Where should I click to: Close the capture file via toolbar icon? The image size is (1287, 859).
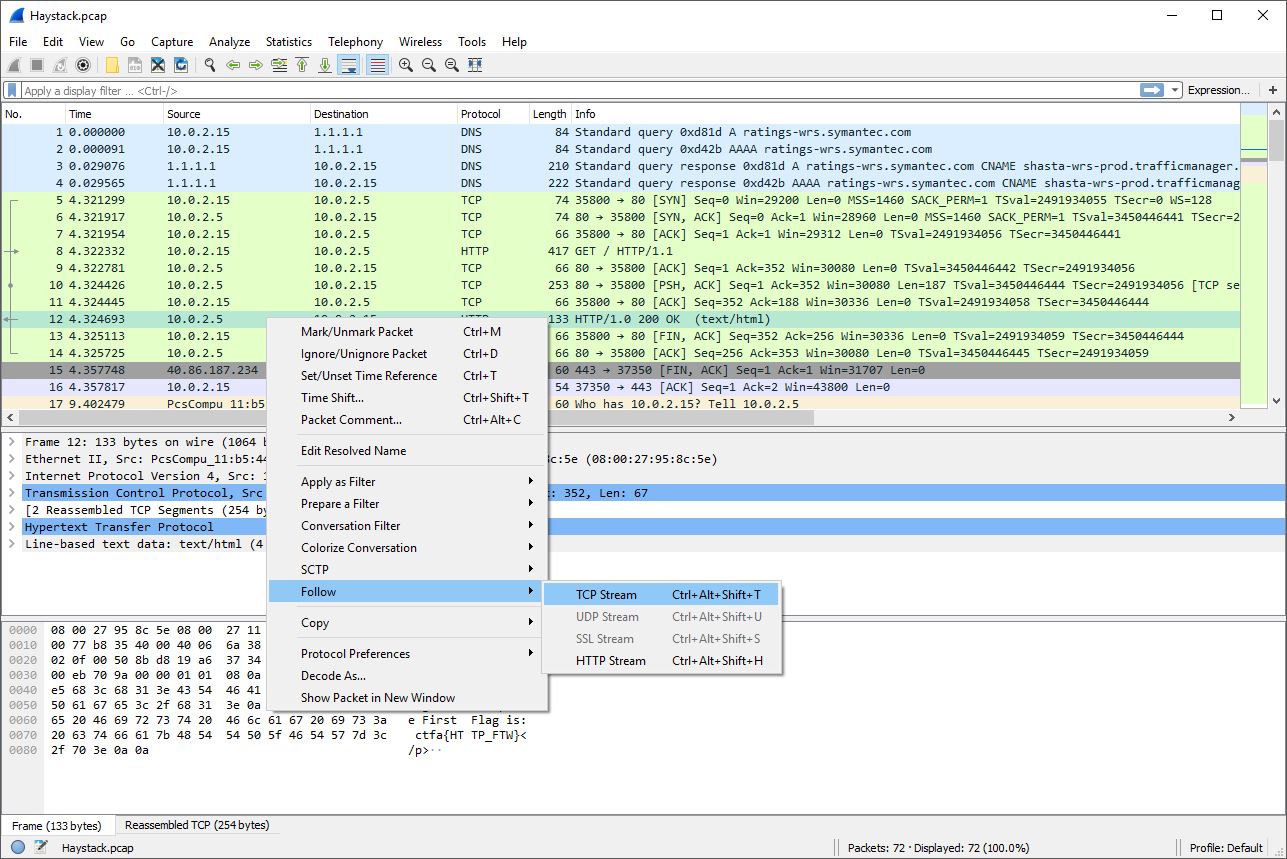click(158, 65)
